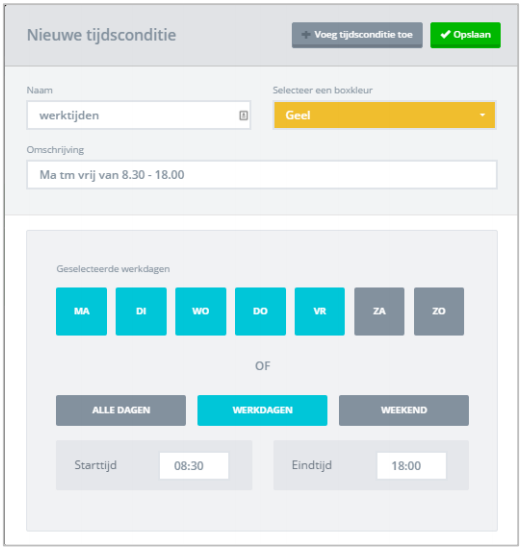Toggle the DO day button

260,311
